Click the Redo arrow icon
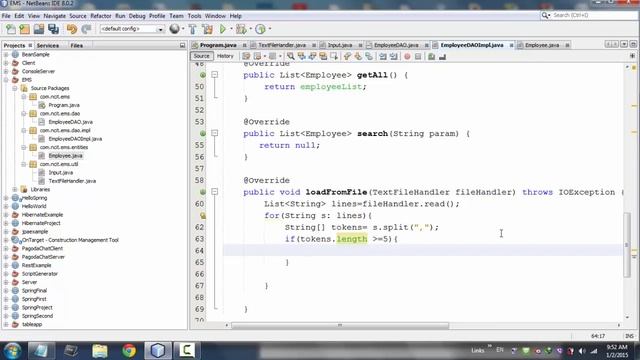The height and width of the screenshot is (360, 640). (x=86, y=29)
